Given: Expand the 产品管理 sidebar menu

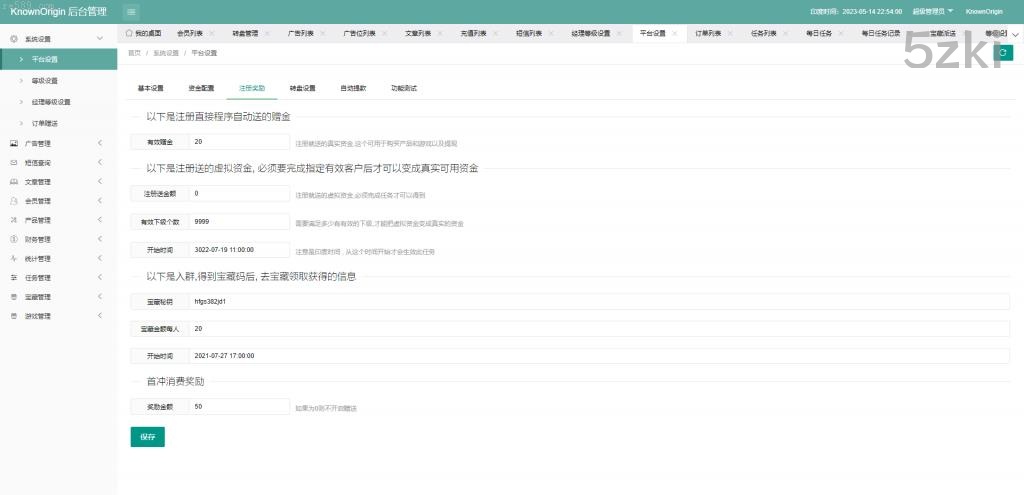Looking at the screenshot, I should 99,220.
